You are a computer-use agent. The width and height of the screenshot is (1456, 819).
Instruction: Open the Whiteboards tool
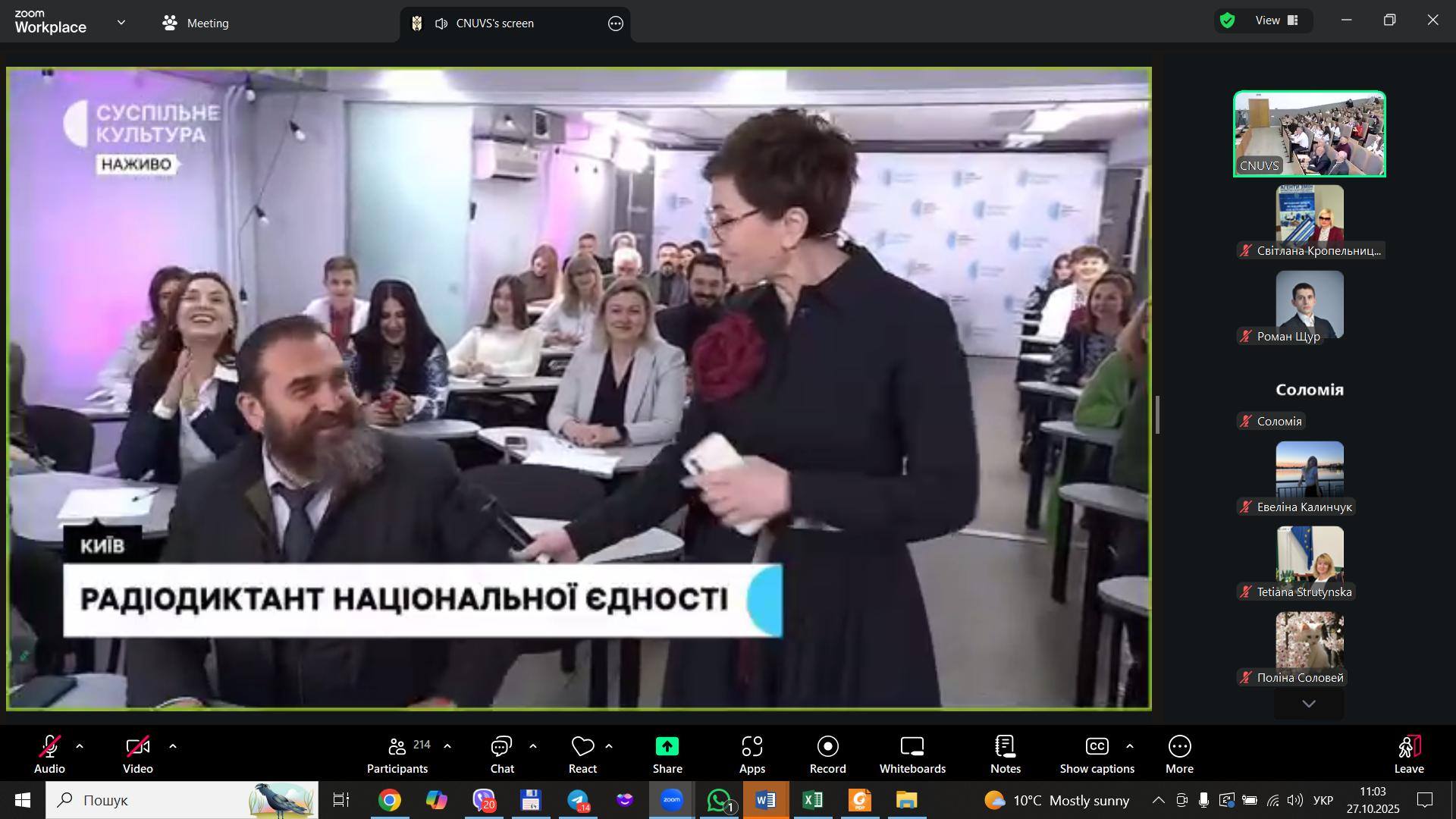(912, 755)
